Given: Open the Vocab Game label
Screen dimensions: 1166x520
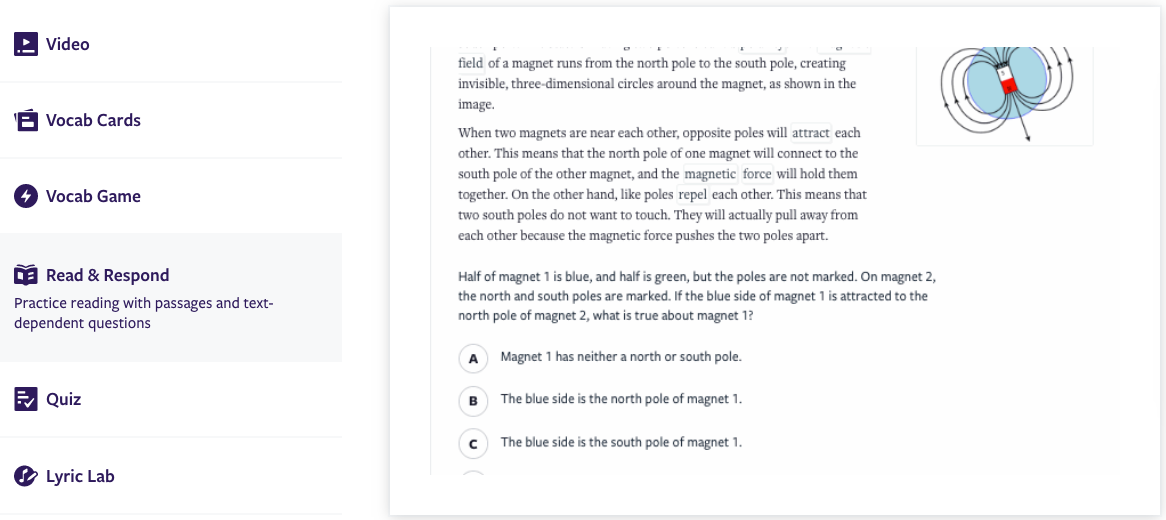Looking at the screenshot, I should 93,196.
